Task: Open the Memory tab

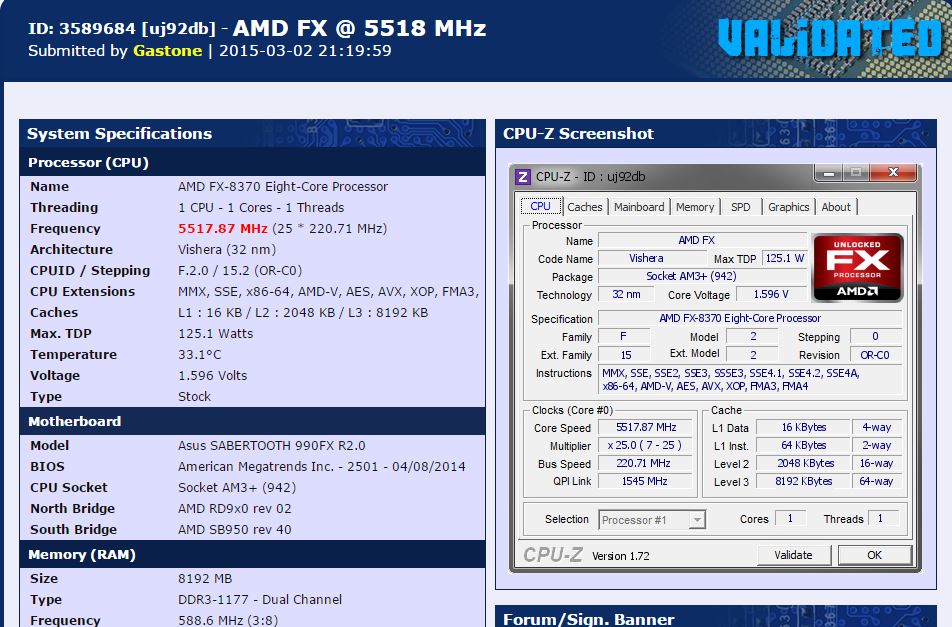Action: tap(695, 207)
